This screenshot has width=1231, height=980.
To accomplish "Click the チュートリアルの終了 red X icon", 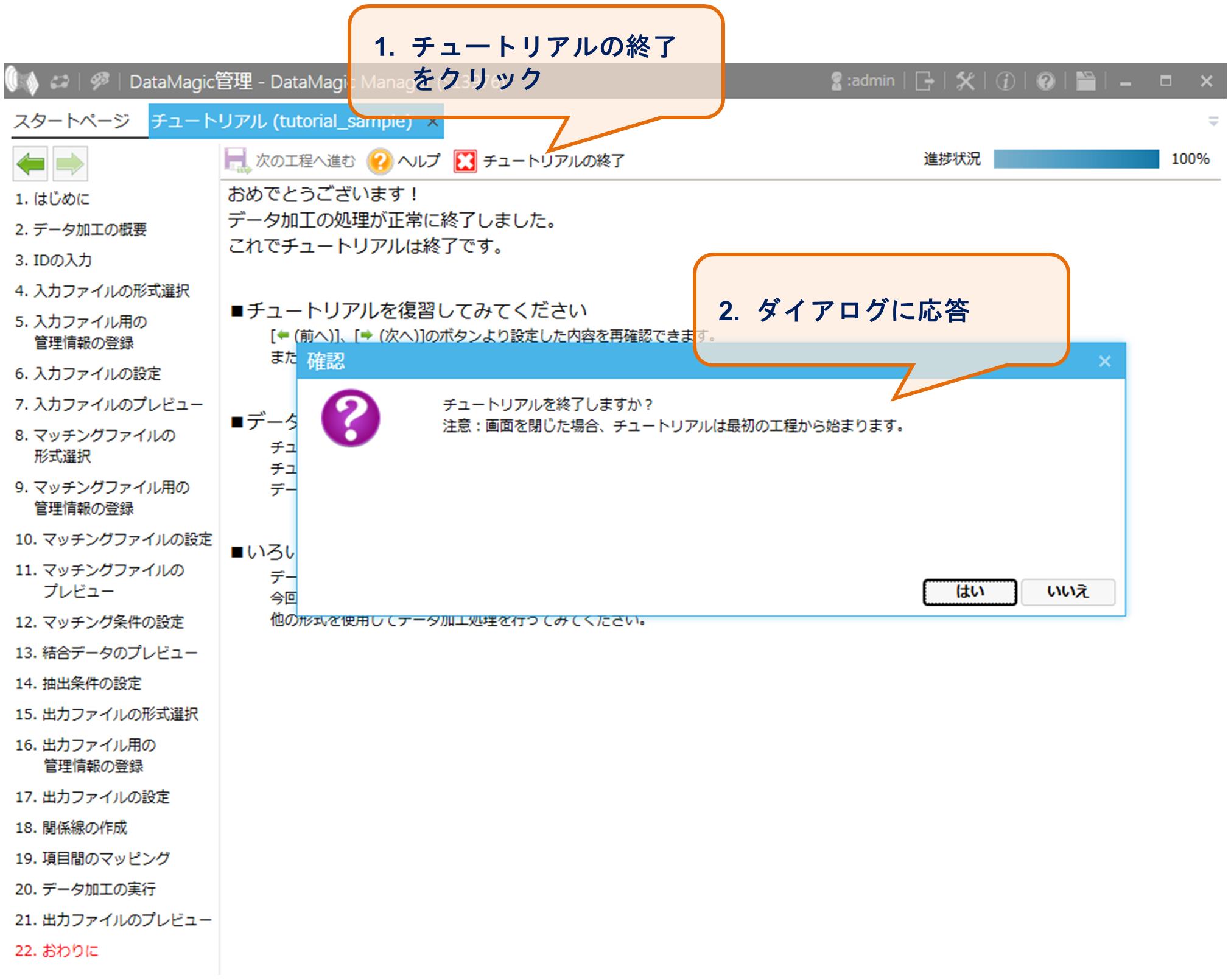I will point(465,161).
